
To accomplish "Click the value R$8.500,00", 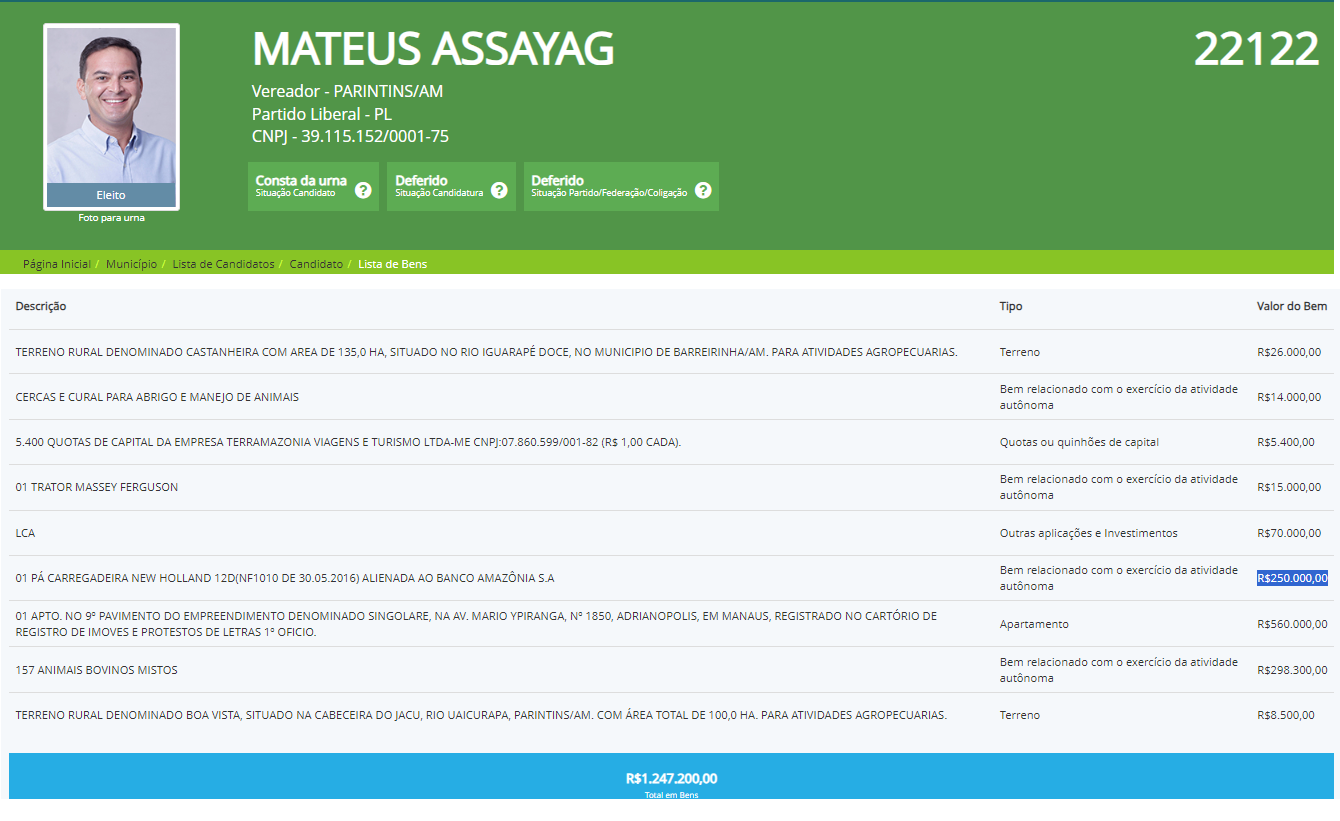I will click(x=1286, y=715).
